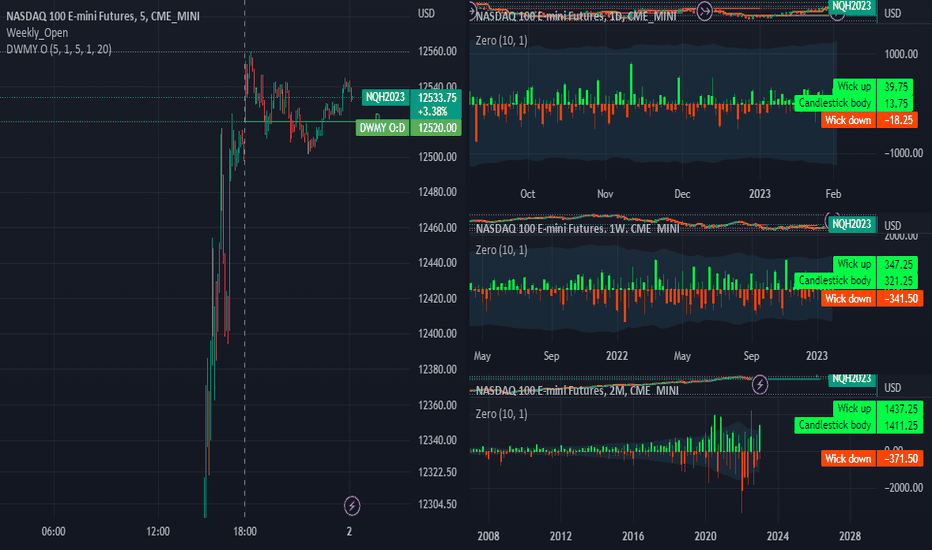
Task: Click the +3.38% change value
Action: tap(433, 111)
